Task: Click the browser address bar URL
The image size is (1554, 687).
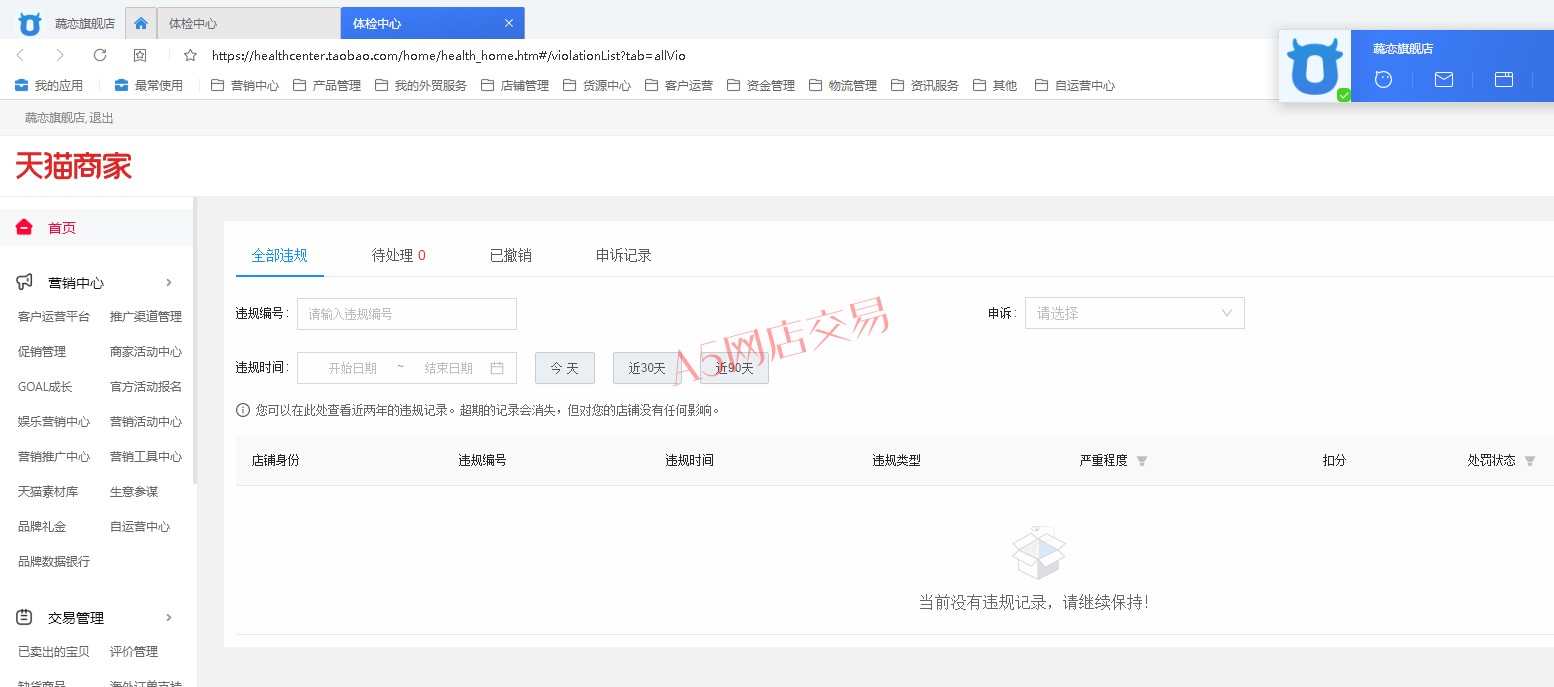Action: click(449, 56)
